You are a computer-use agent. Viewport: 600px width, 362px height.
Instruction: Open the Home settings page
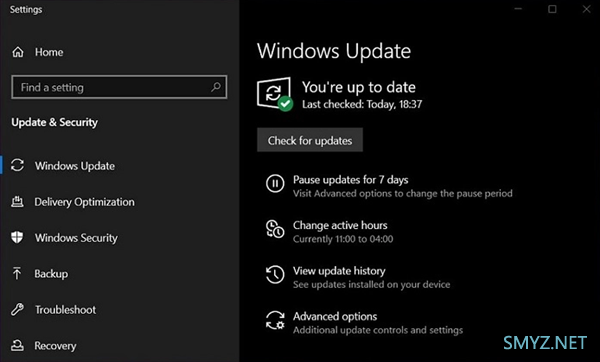pyautogui.click(x=49, y=52)
